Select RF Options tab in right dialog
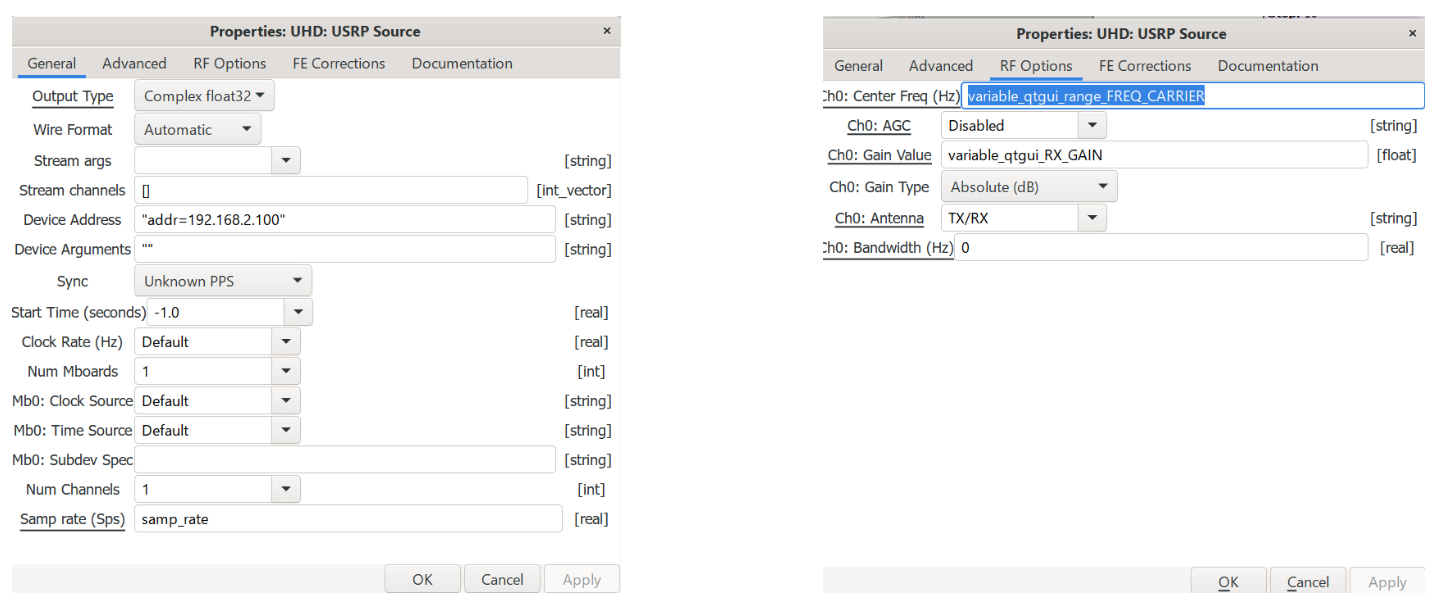 pyautogui.click(x=1036, y=66)
